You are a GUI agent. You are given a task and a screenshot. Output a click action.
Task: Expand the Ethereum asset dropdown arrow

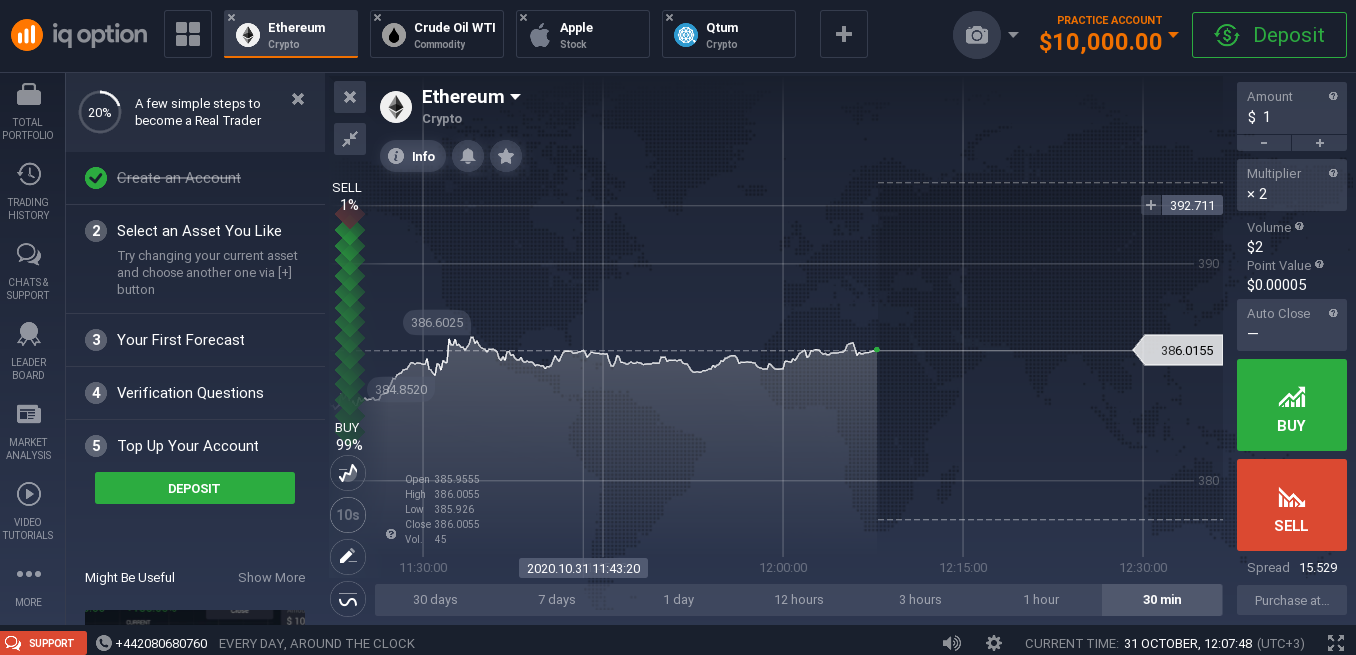[516, 97]
